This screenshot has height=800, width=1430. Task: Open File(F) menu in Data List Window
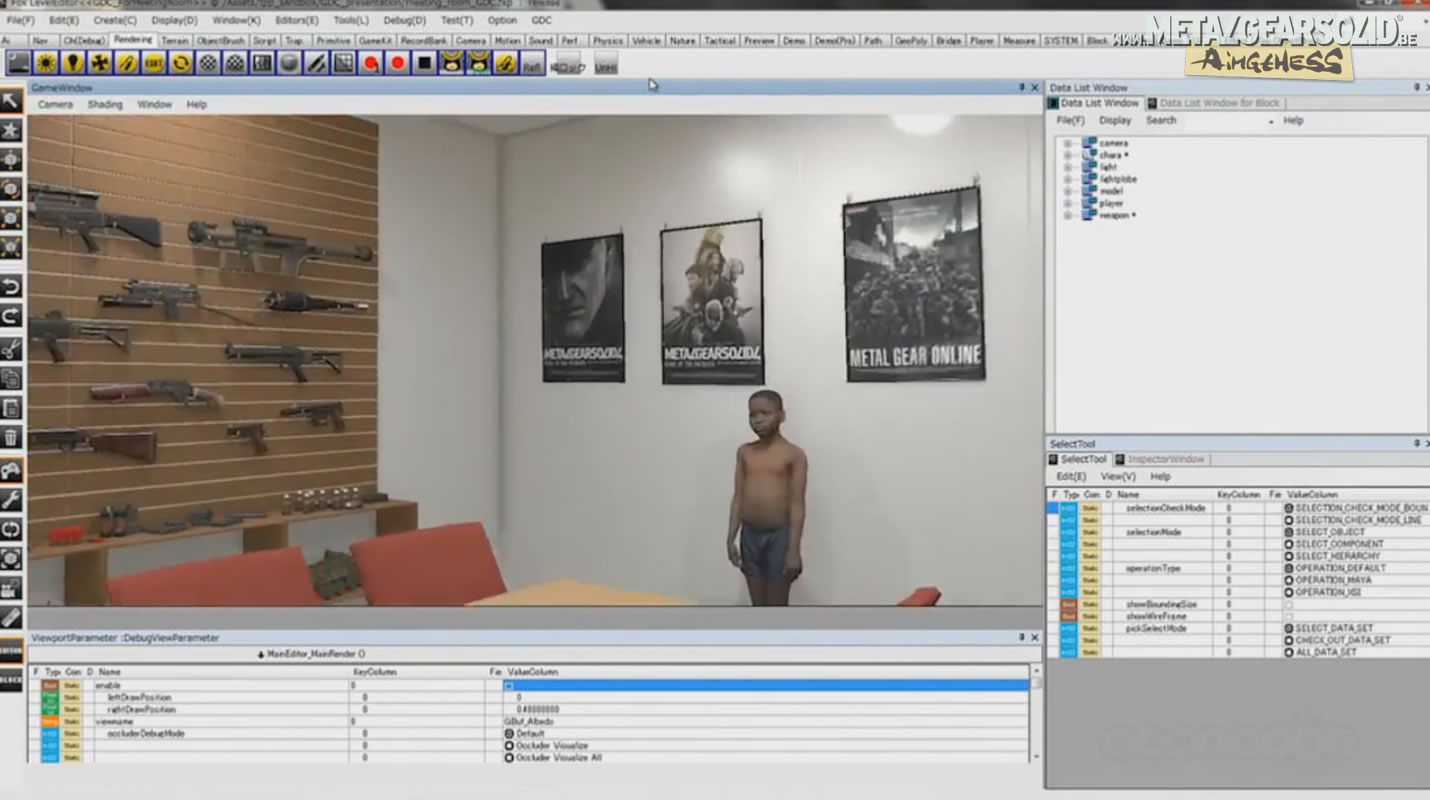(x=1071, y=120)
